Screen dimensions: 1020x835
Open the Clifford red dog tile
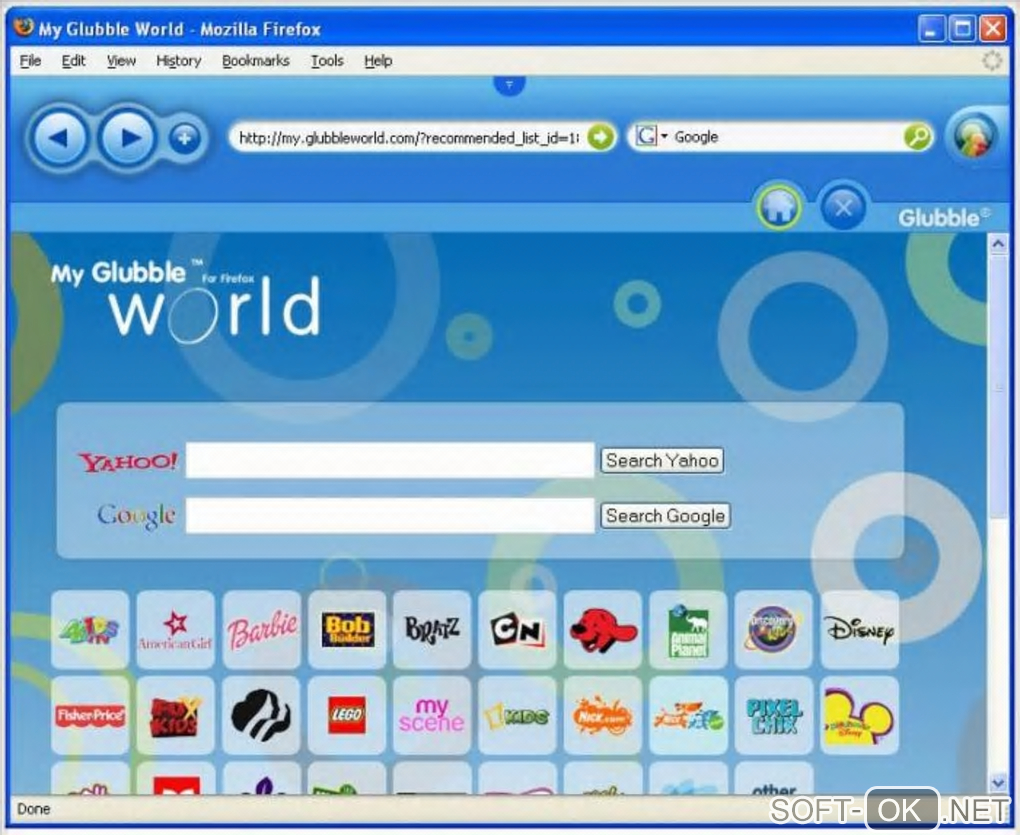click(x=603, y=630)
